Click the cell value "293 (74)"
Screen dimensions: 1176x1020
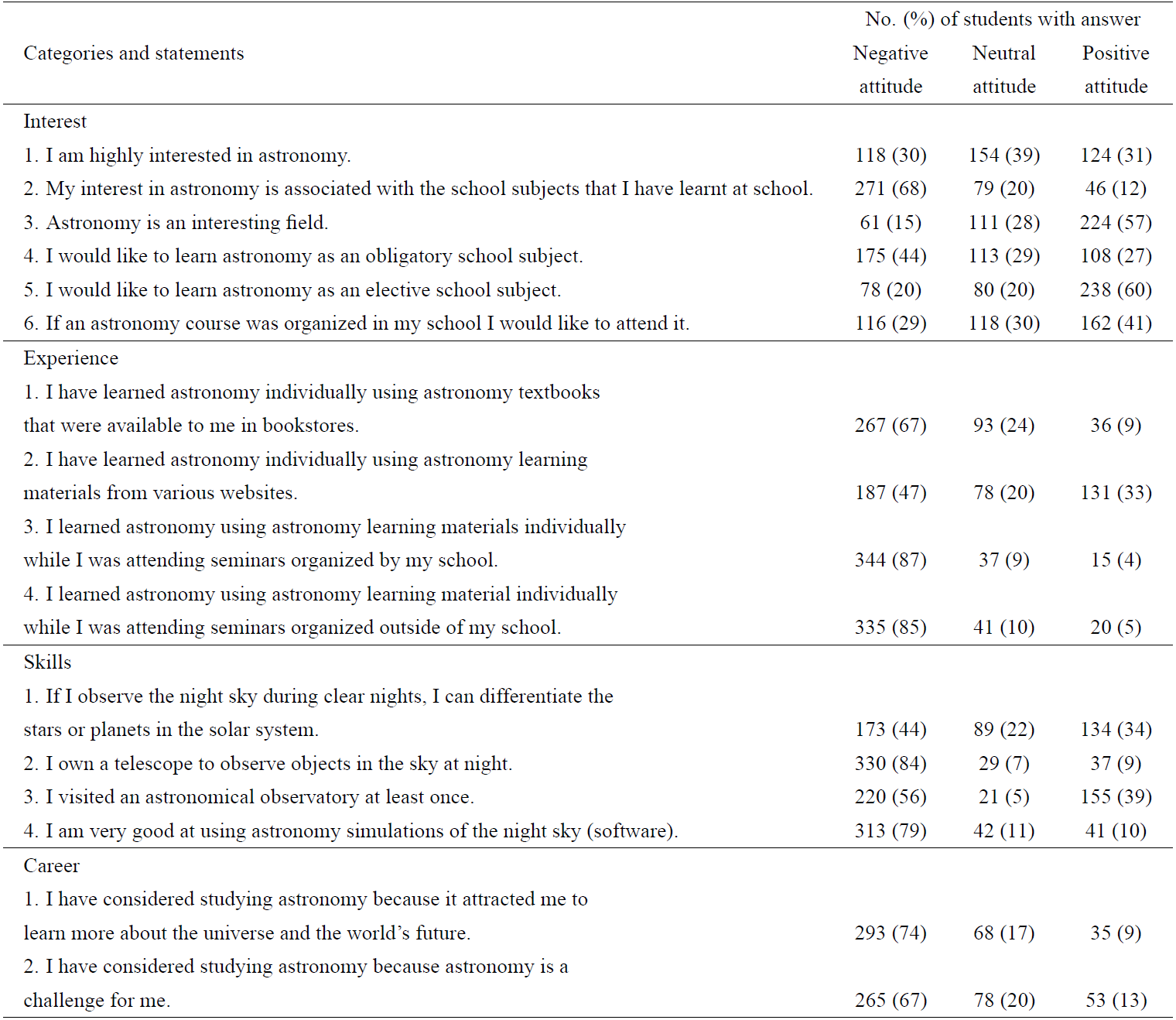(891, 933)
